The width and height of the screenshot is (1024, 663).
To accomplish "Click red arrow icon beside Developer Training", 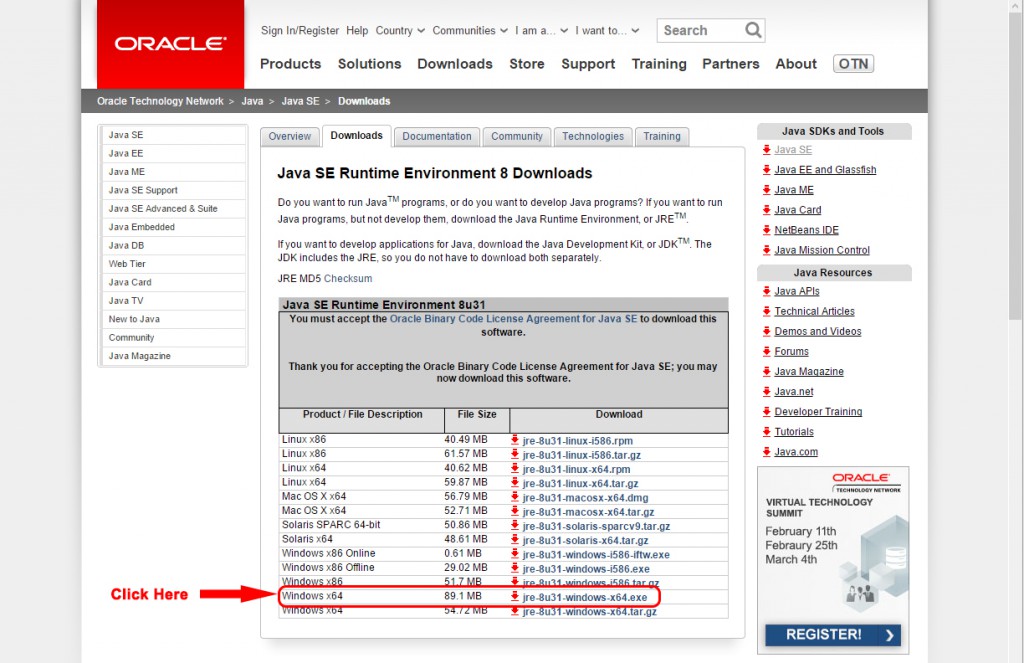I will click(767, 412).
